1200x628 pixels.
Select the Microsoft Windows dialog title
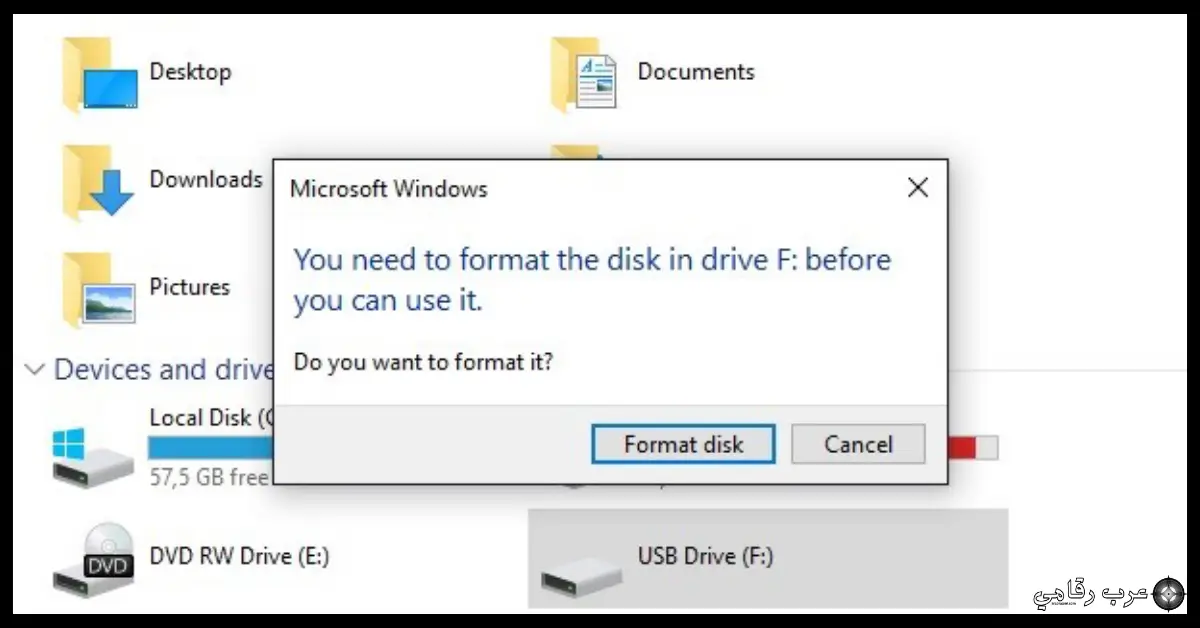click(x=387, y=189)
